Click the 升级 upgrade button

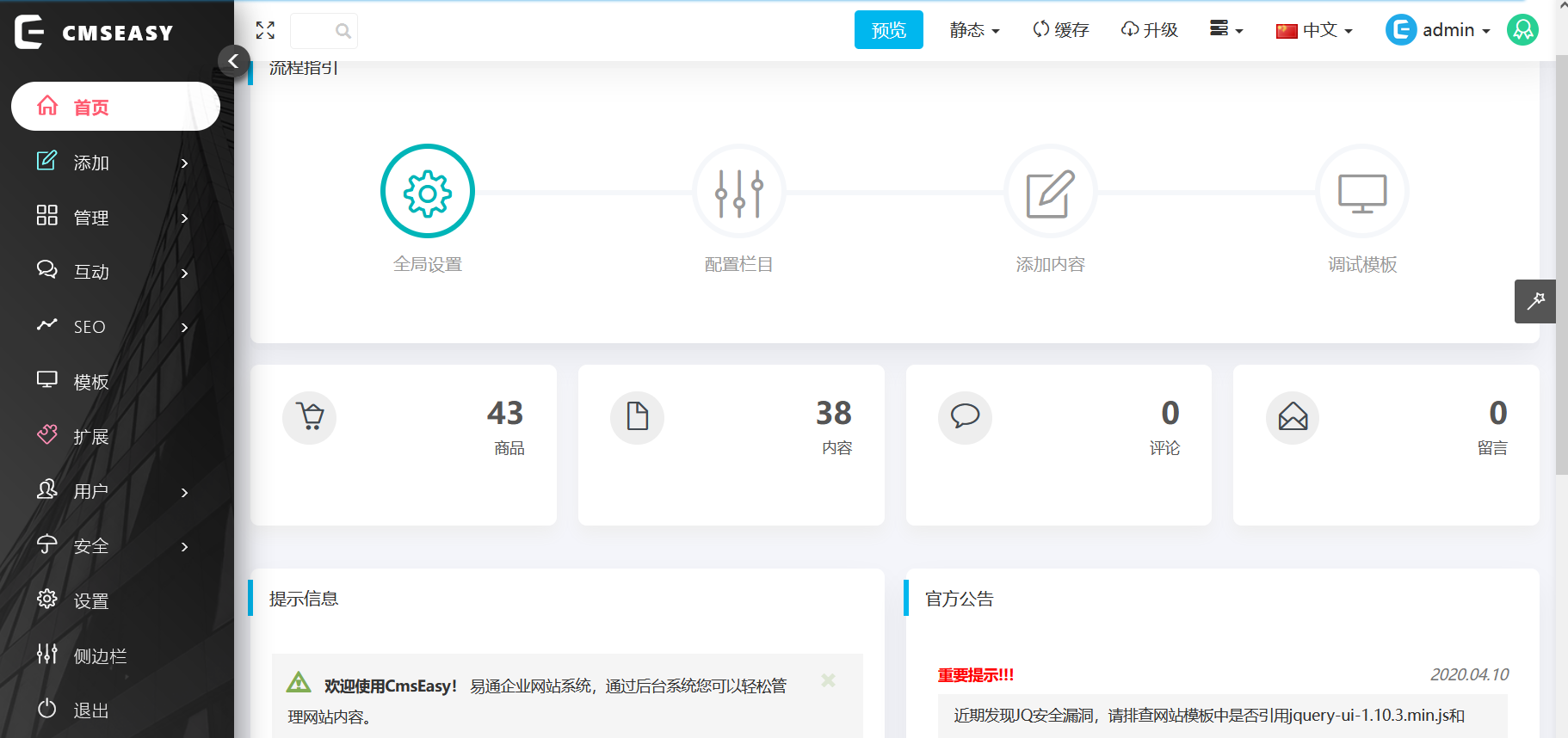(x=1149, y=30)
